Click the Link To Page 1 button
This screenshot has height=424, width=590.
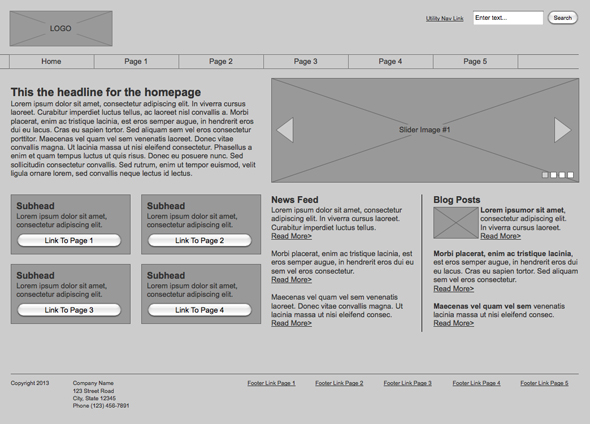click(69, 240)
